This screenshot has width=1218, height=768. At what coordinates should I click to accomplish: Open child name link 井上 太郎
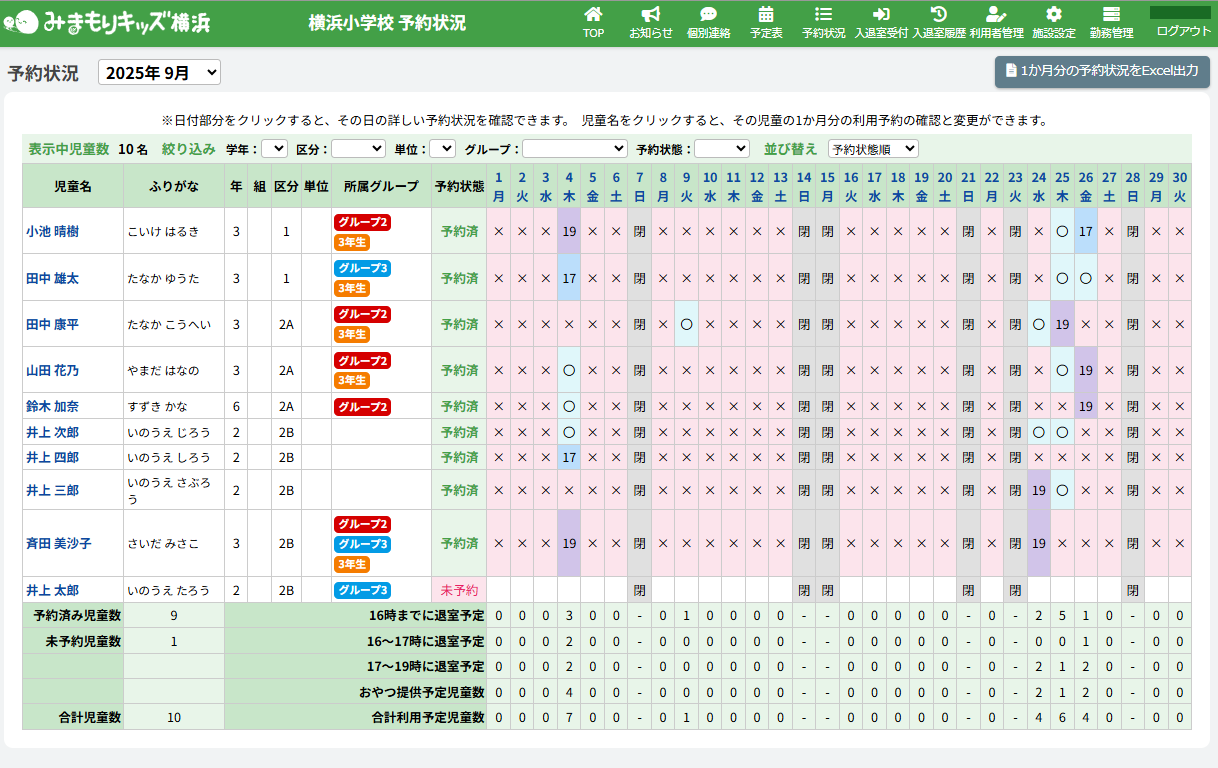(52, 590)
